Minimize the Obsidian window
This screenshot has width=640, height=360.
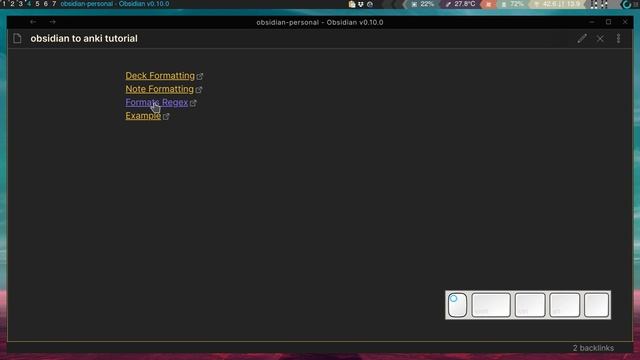(x=592, y=22)
